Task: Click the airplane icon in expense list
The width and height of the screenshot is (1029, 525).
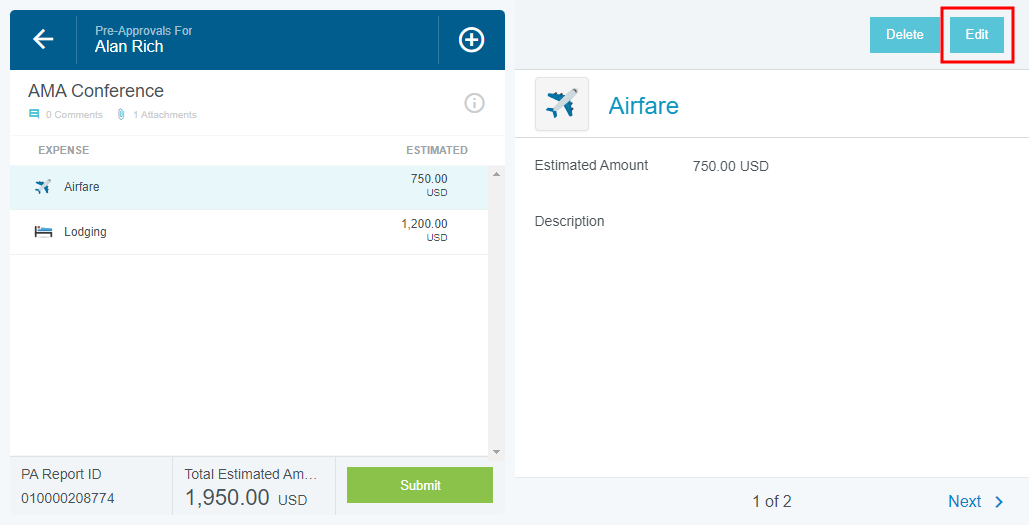Action: pyautogui.click(x=43, y=187)
